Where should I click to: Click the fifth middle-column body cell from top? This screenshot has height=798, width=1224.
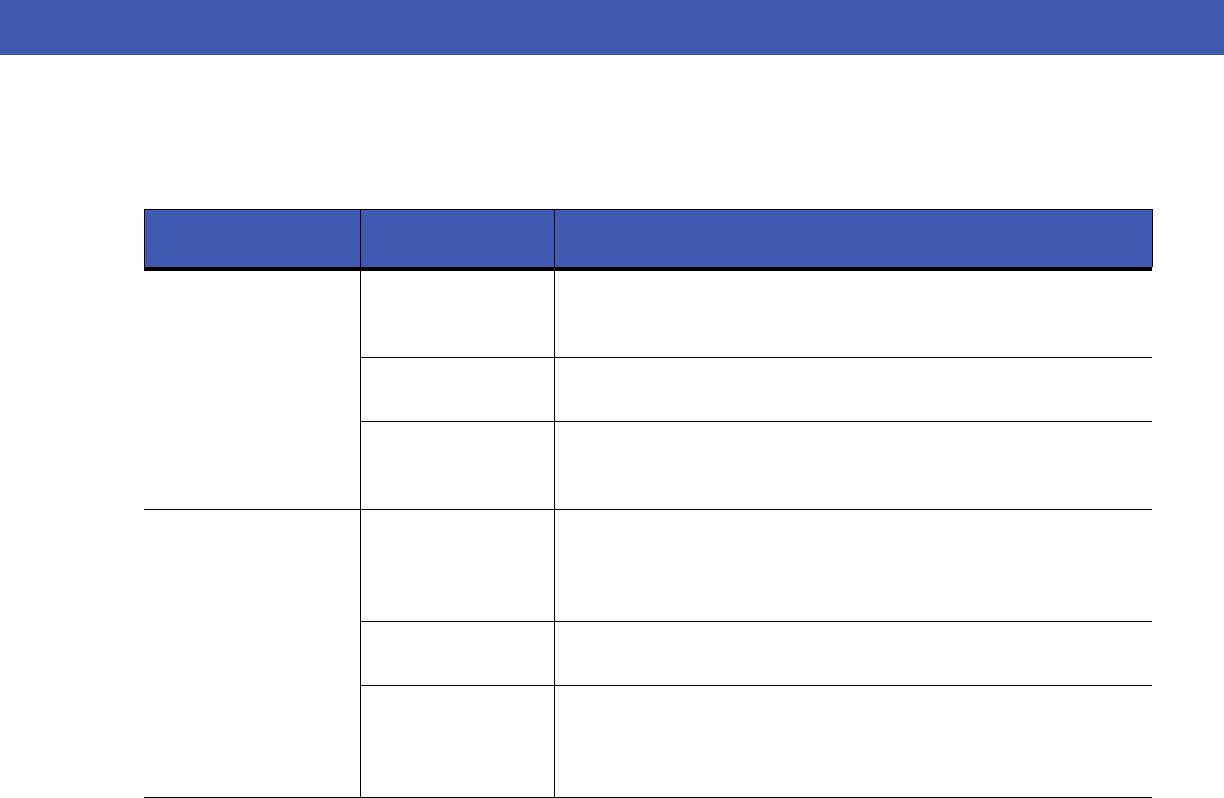456,653
